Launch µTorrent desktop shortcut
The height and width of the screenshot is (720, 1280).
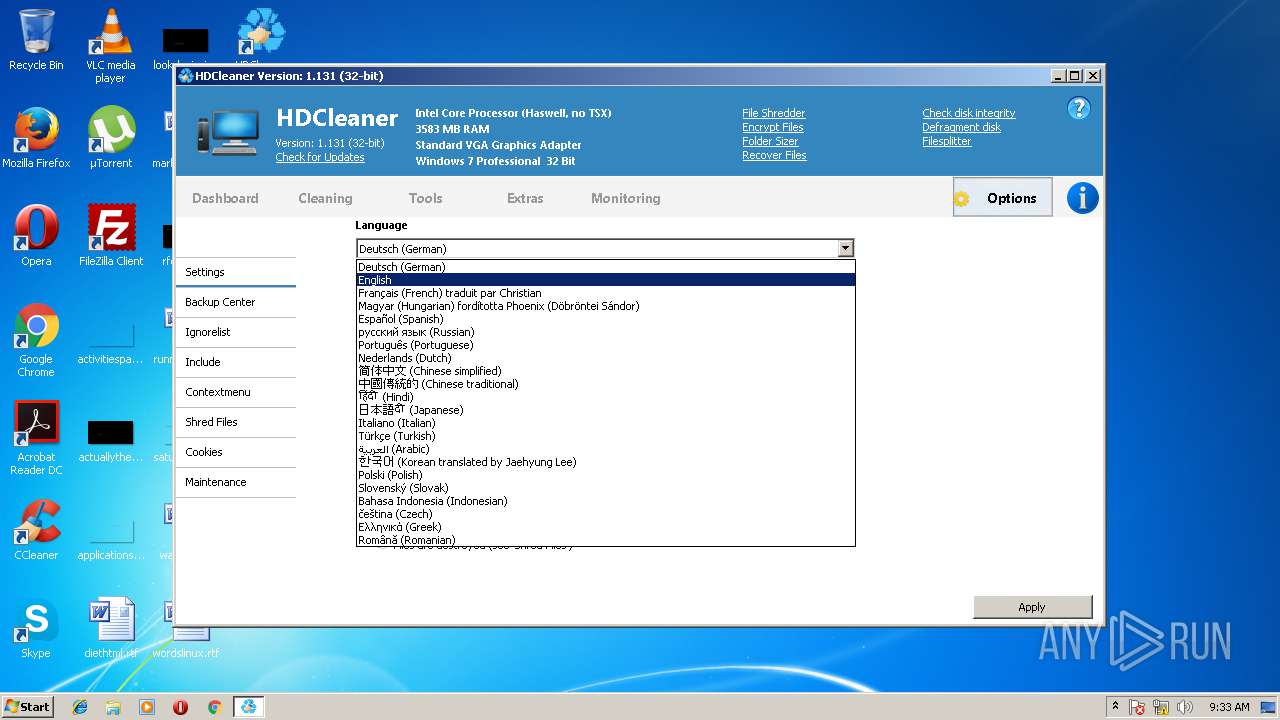(111, 138)
